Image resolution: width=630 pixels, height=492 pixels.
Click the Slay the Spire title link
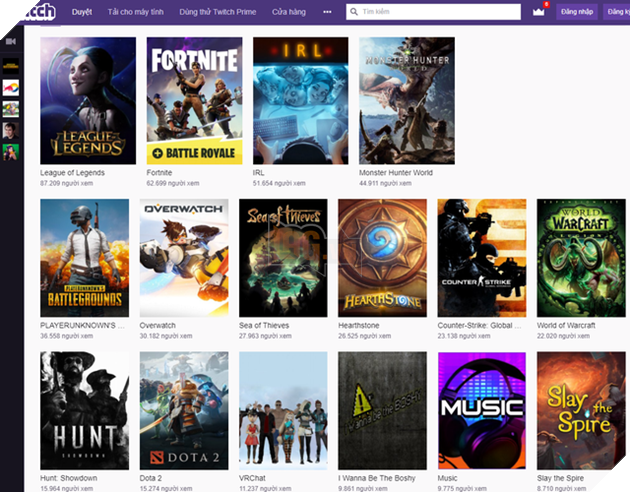[560, 478]
